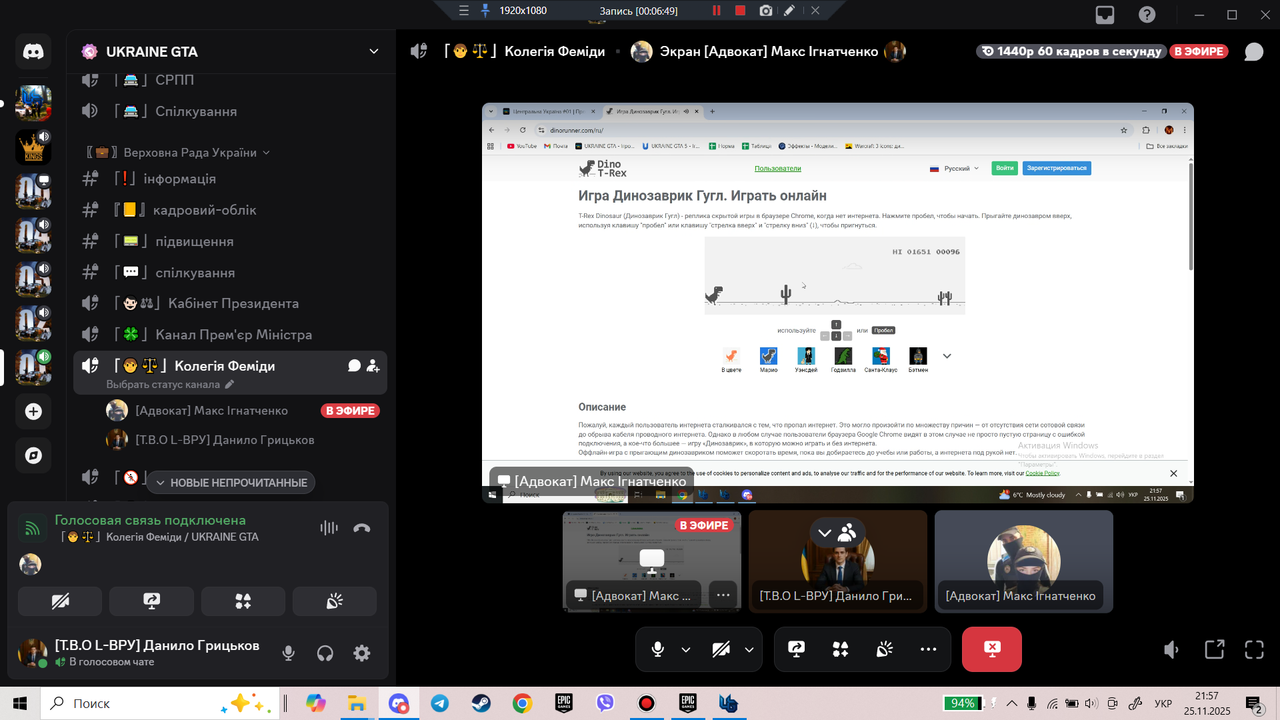Image resolution: width=1280 pixels, height=720 pixels.
Task: Open more options on the stream tile
Action: pos(724,594)
